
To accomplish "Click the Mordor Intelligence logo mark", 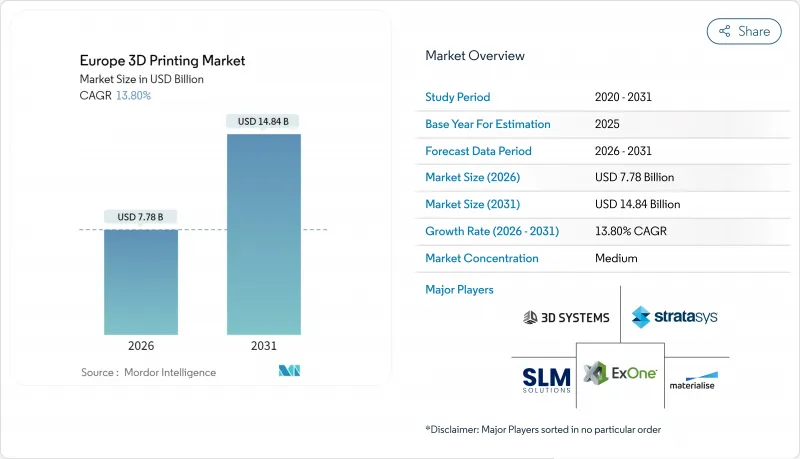I will tap(291, 372).
